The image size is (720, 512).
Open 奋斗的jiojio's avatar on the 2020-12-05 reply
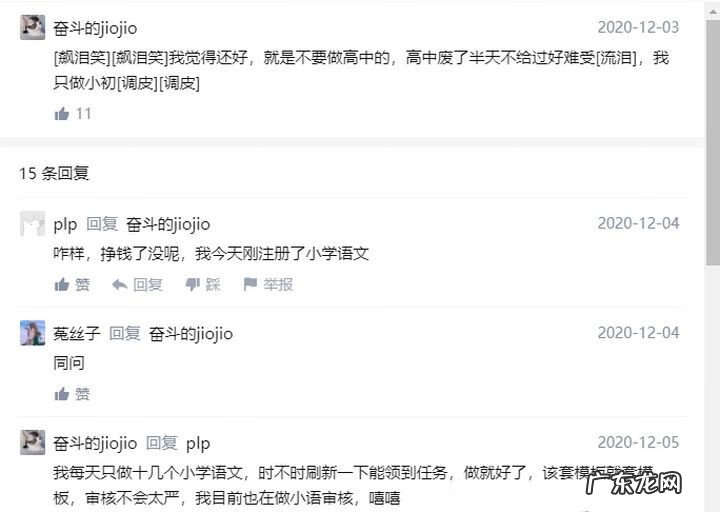(33, 442)
